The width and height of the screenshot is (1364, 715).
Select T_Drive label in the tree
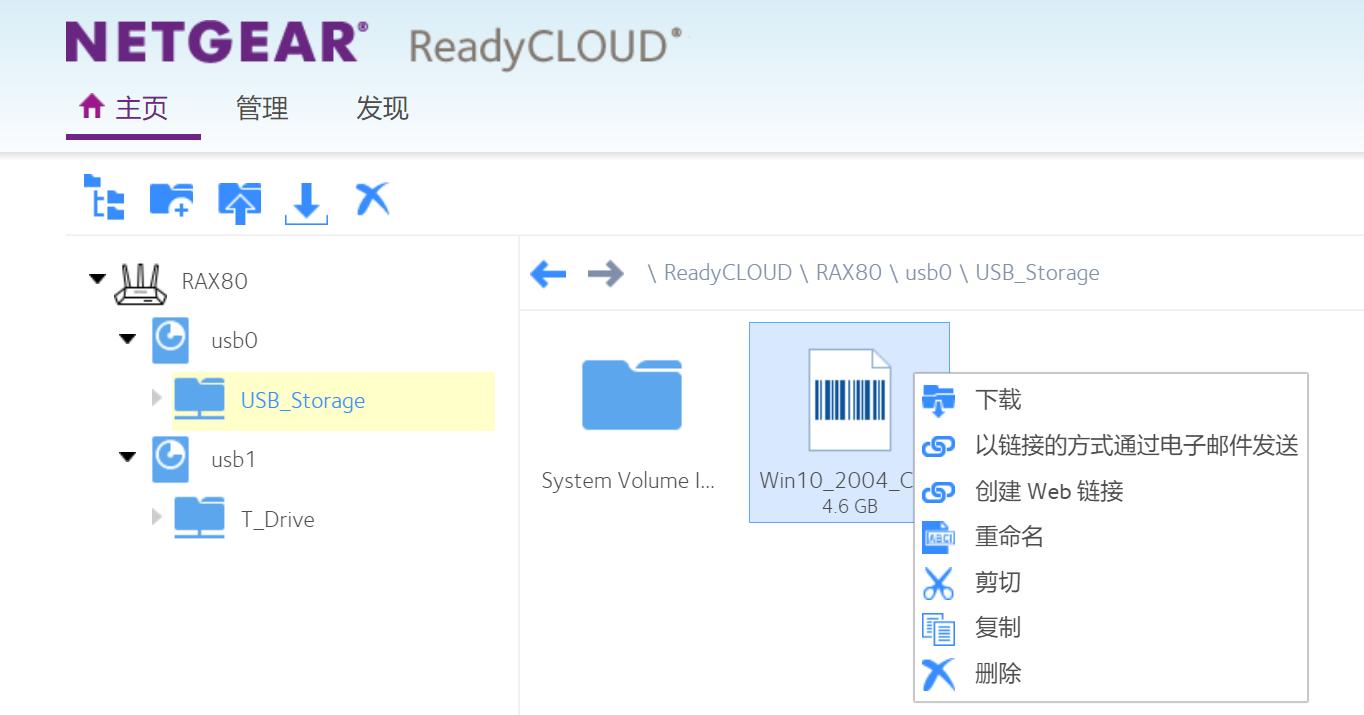tap(278, 520)
